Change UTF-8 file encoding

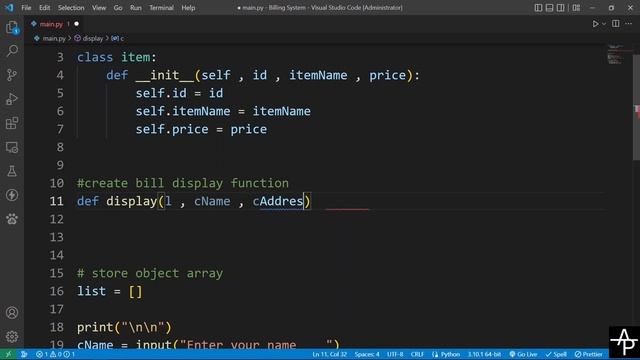tap(395, 354)
